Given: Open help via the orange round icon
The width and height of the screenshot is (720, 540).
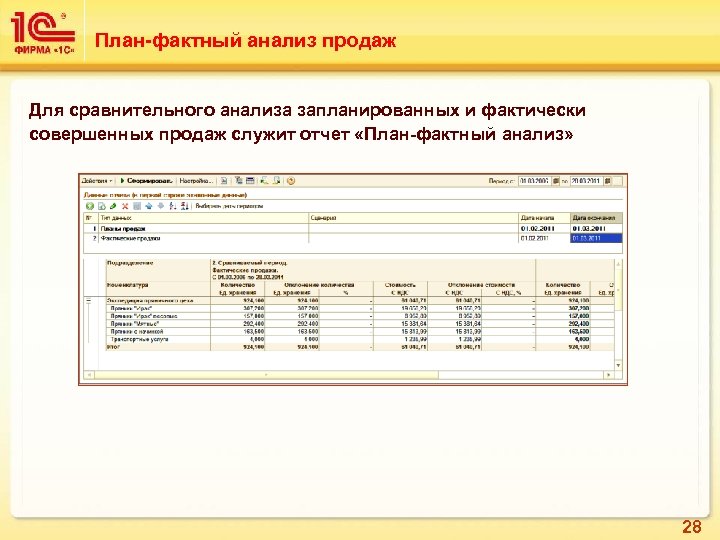Looking at the screenshot, I should pyautogui.click(x=291, y=181).
